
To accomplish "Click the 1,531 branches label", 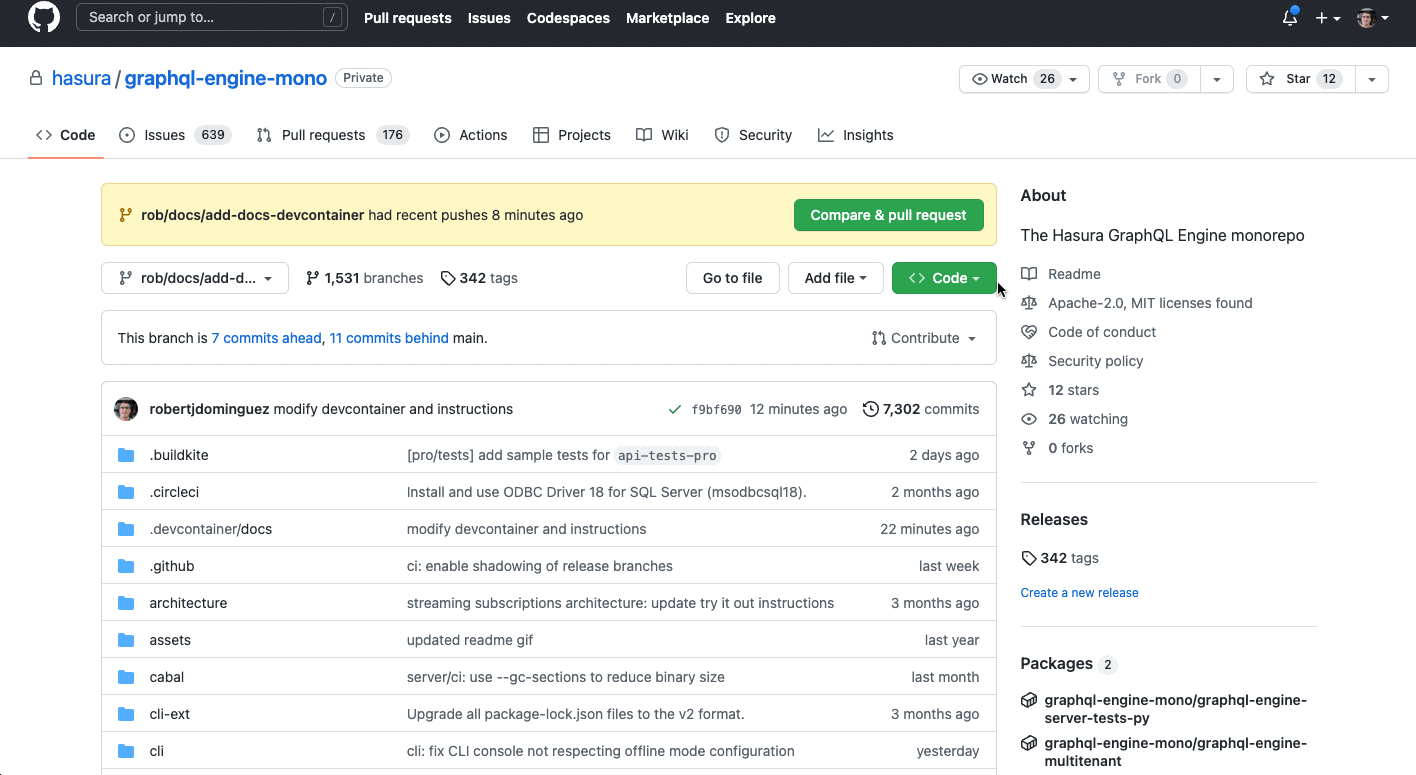I will [x=364, y=278].
